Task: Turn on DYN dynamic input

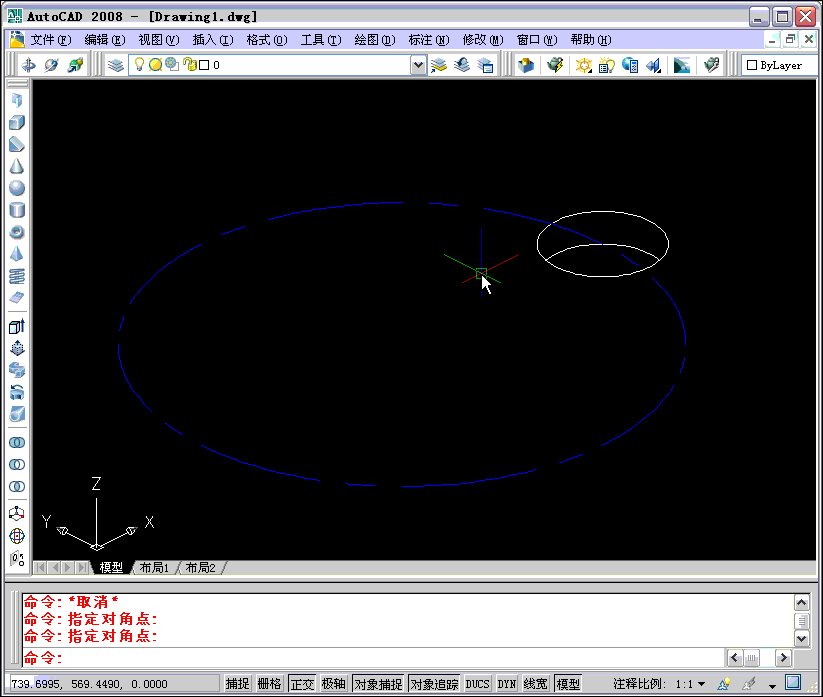Action: (506, 683)
